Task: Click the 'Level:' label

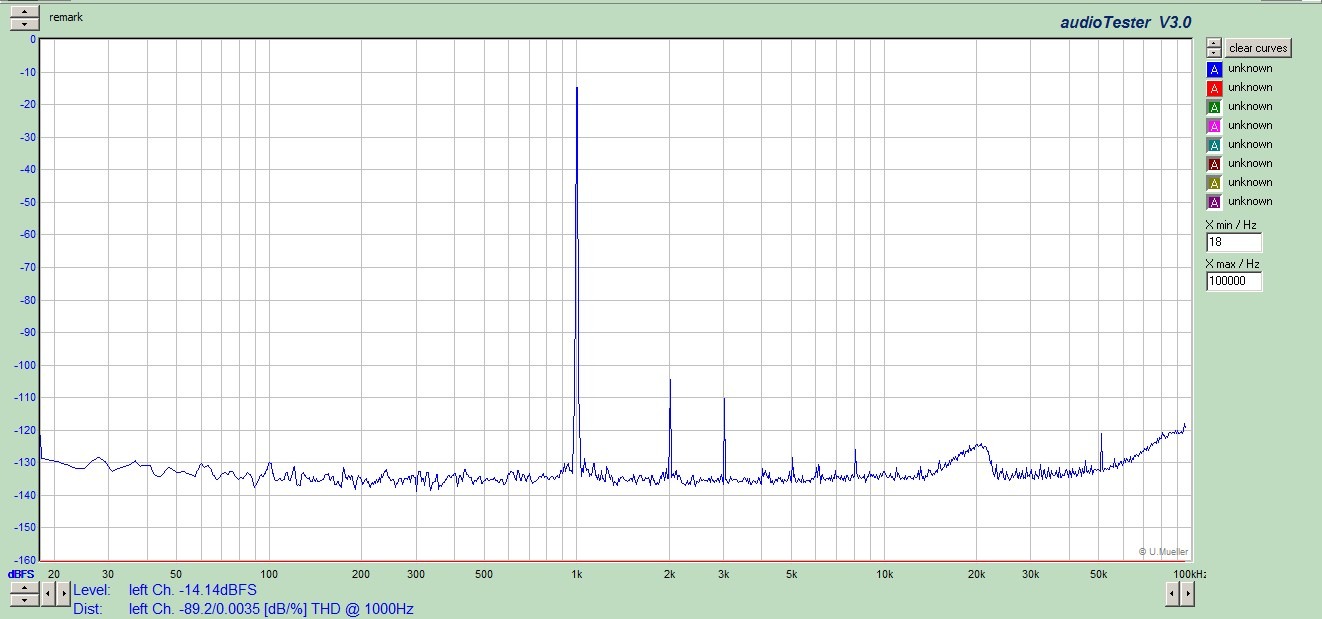Action: (92, 590)
